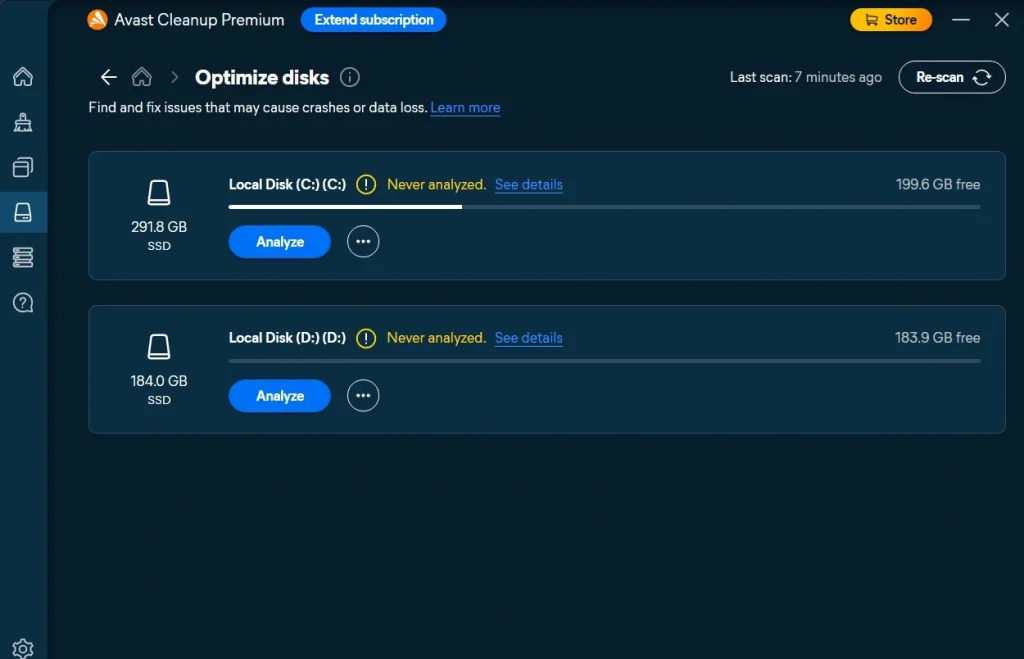Open the Store button
Viewport: 1024px width, 659px height.
click(891, 20)
